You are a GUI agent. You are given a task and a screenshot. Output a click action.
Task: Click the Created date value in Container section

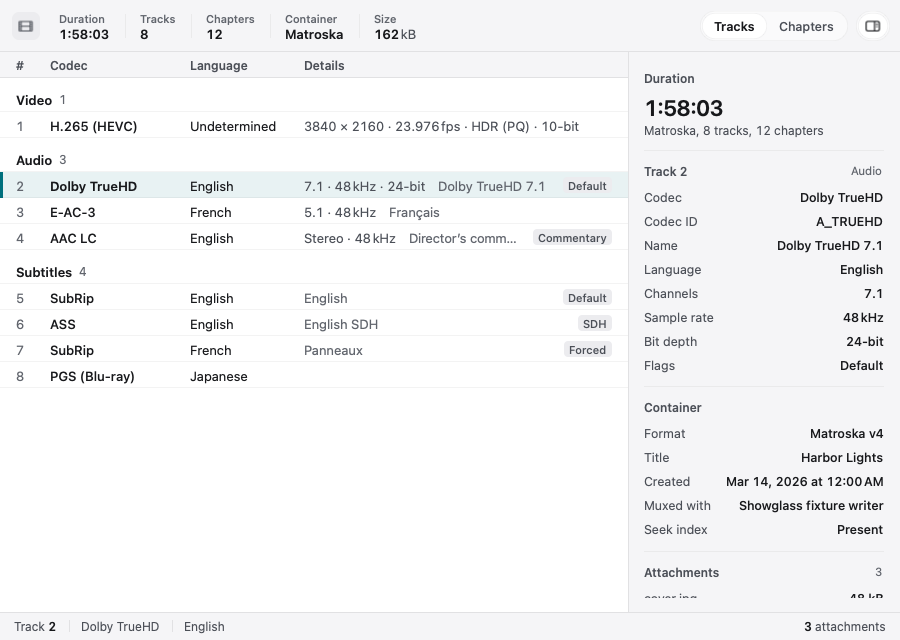pyautogui.click(x=805, y=482)
